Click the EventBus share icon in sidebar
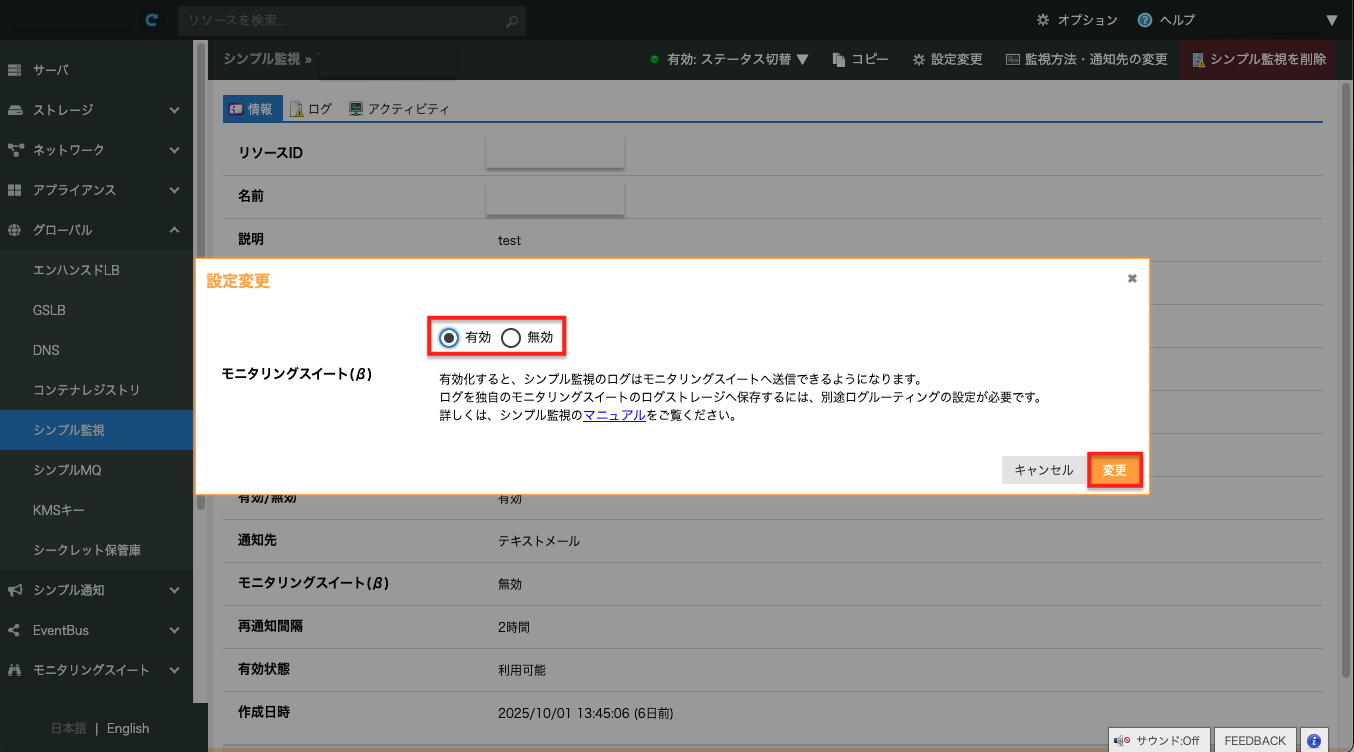 pyautogui.click(x=14, y=630)
